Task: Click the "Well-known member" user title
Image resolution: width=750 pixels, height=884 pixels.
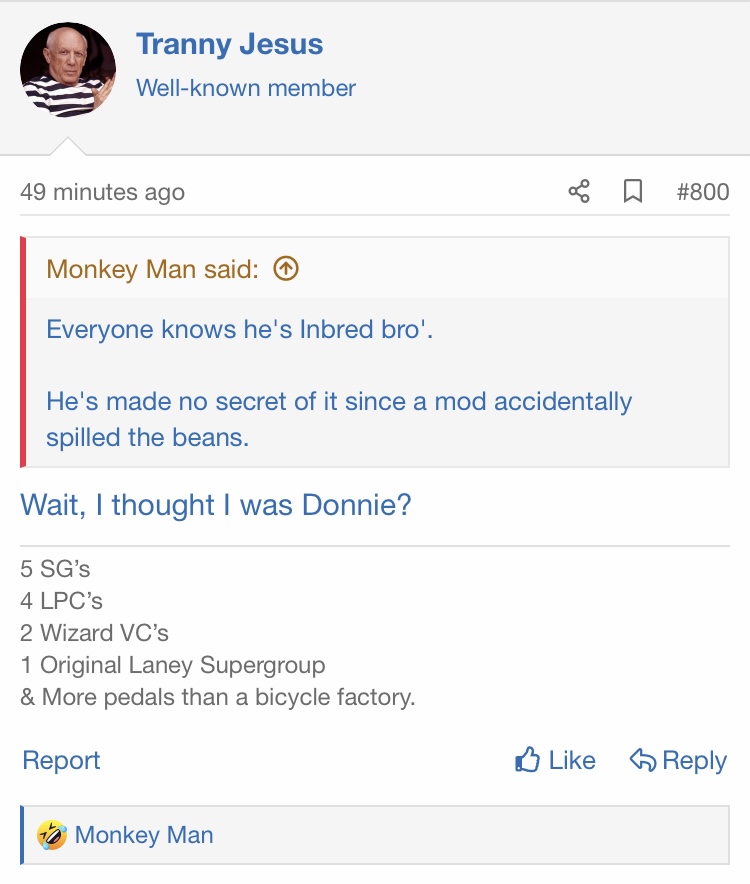Action: click(x=246, y=88)
